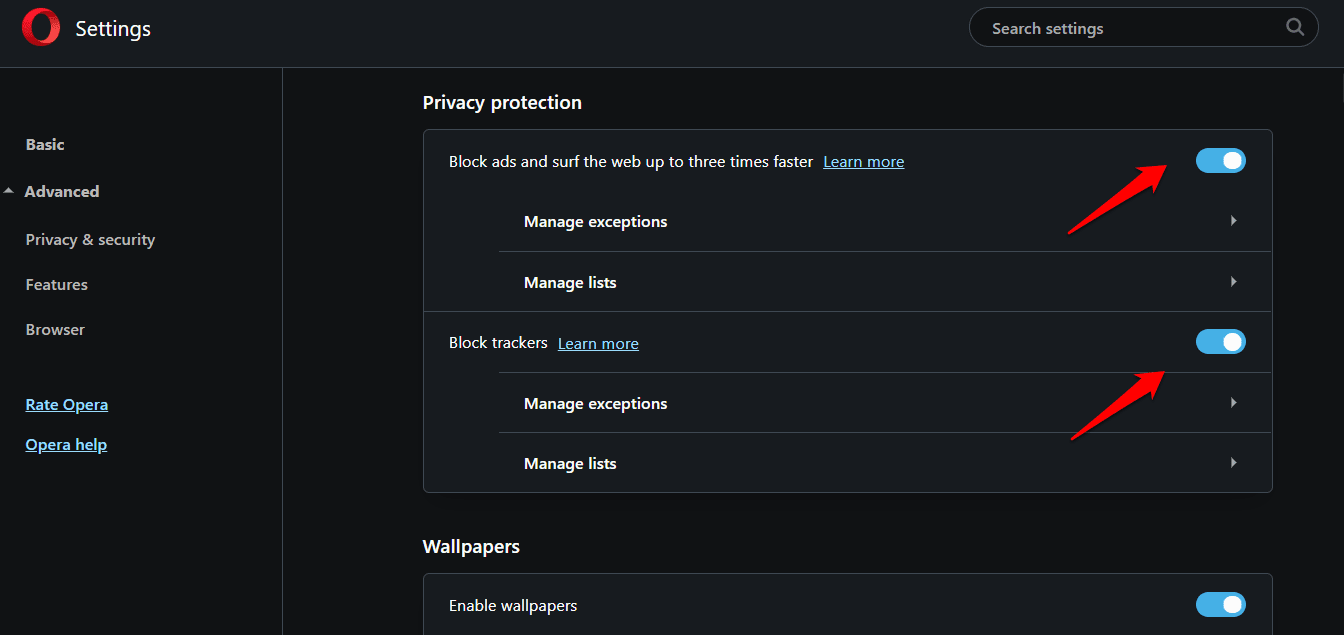Click the search magnifier icon

click(1294, 27)
